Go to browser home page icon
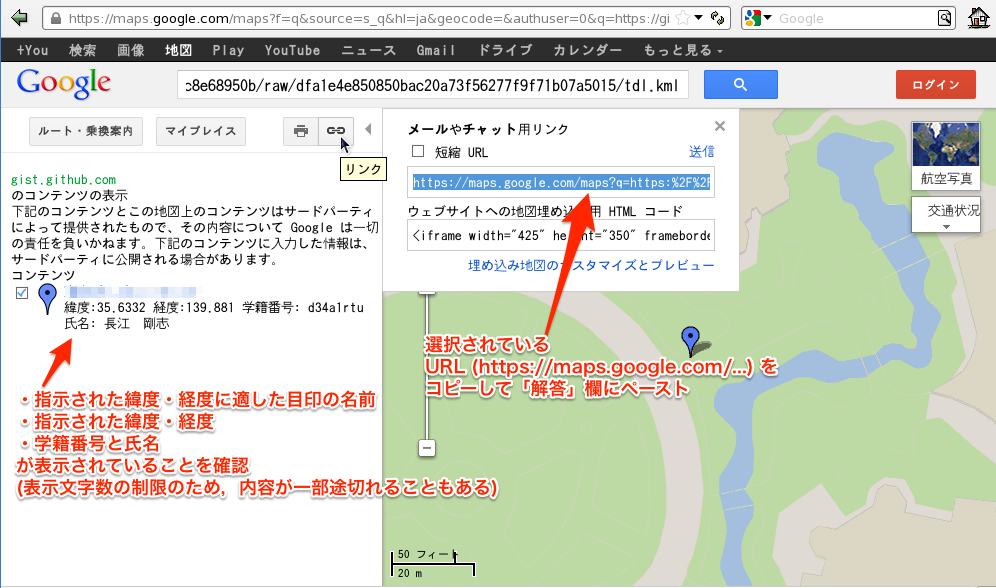The height and width of the screenshot is (588, 996). point(978,18)
